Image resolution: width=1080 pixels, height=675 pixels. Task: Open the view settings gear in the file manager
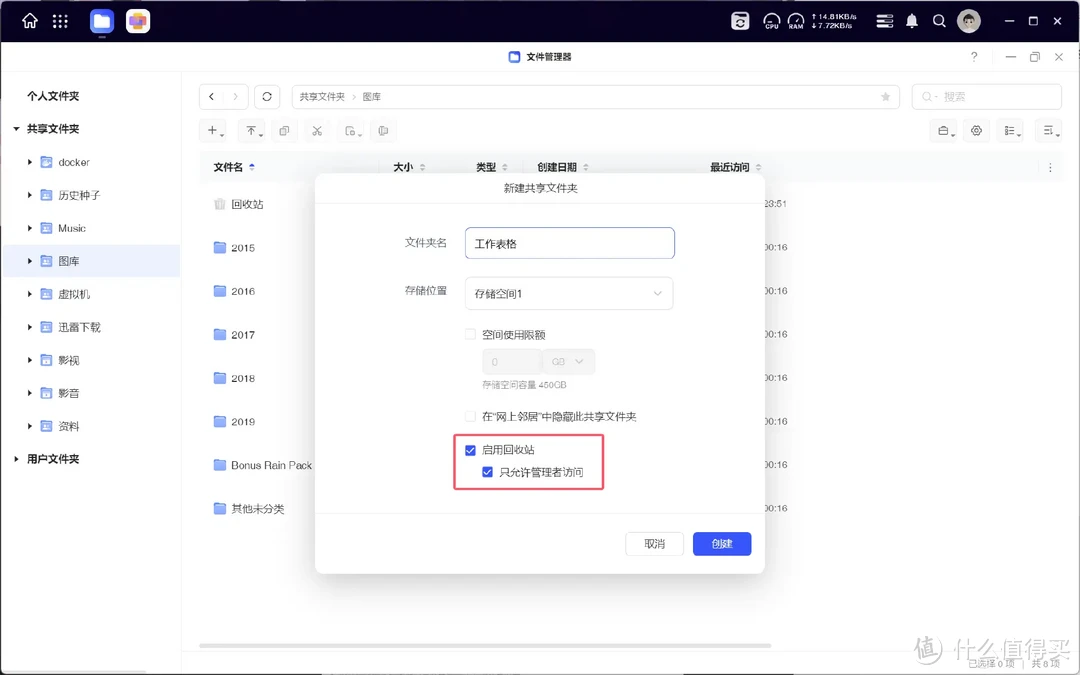point(976,130)
